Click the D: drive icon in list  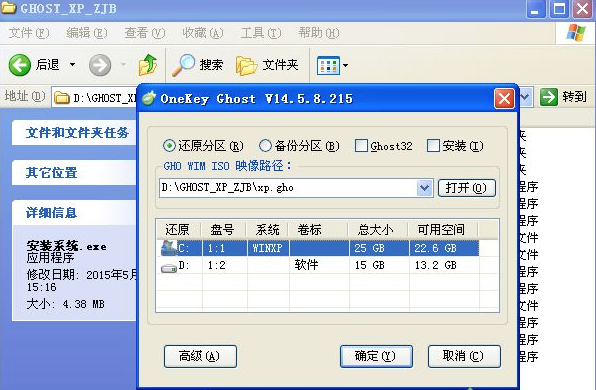point(169,268)
